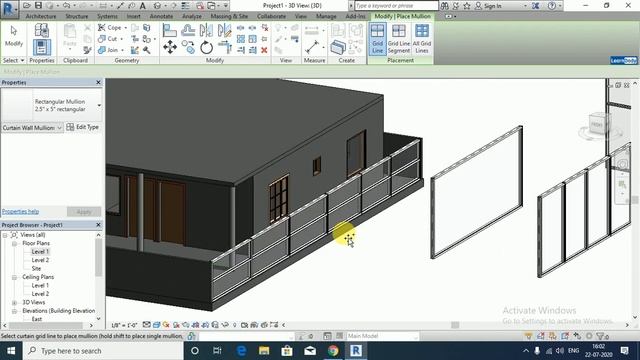Expand the 3D Views tree node
This screenshot has height=360, width=640.
(14, 302)
